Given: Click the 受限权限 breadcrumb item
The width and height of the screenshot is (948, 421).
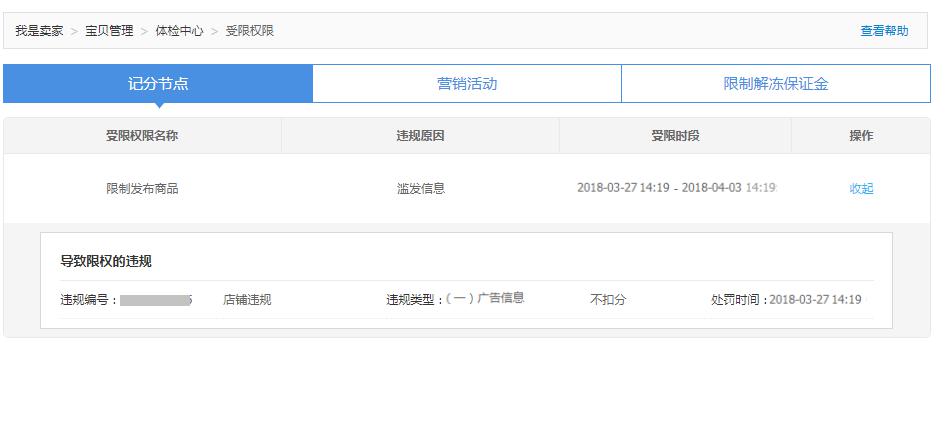Looking at the screenshot, I should click(249, 31).
